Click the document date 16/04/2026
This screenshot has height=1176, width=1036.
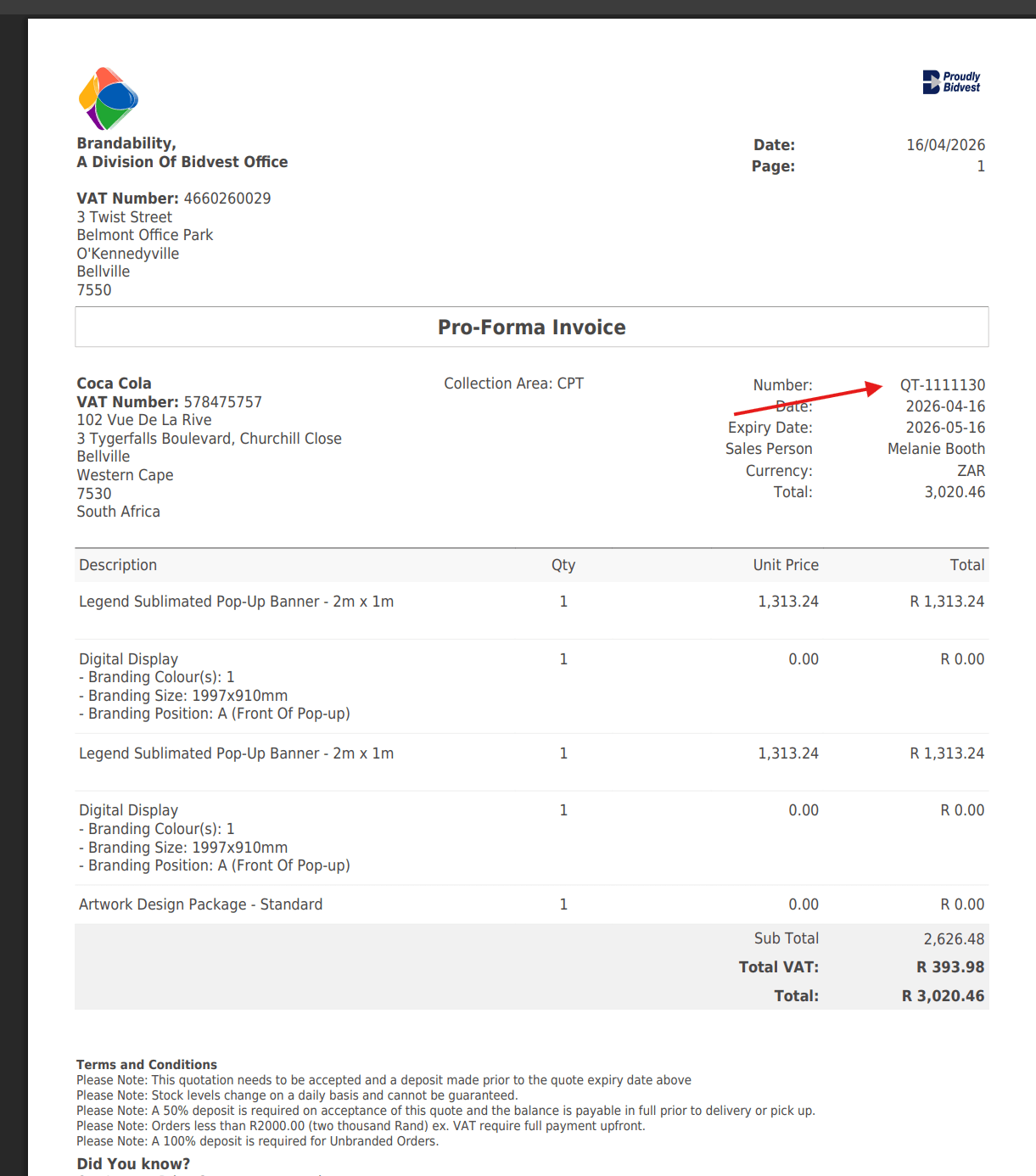946,145
